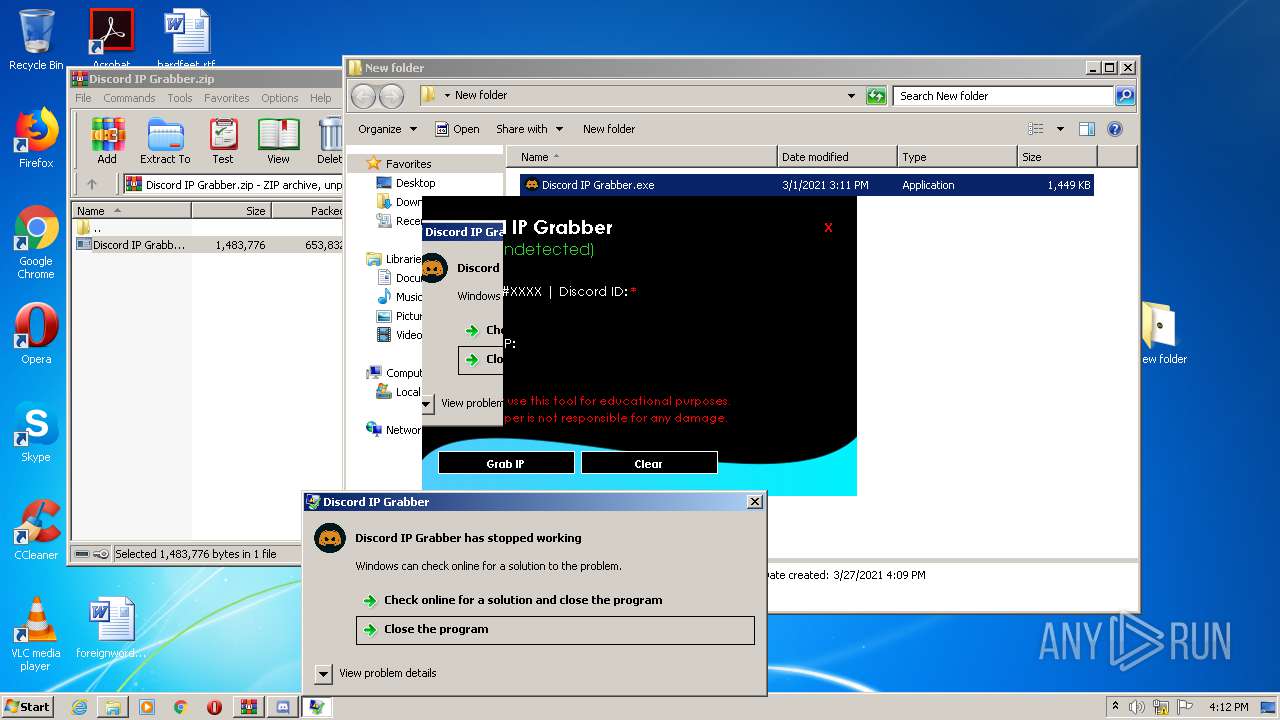Open the Commands menu in WinRAR
1280x720 pixels.
click(x=129, y=98)
